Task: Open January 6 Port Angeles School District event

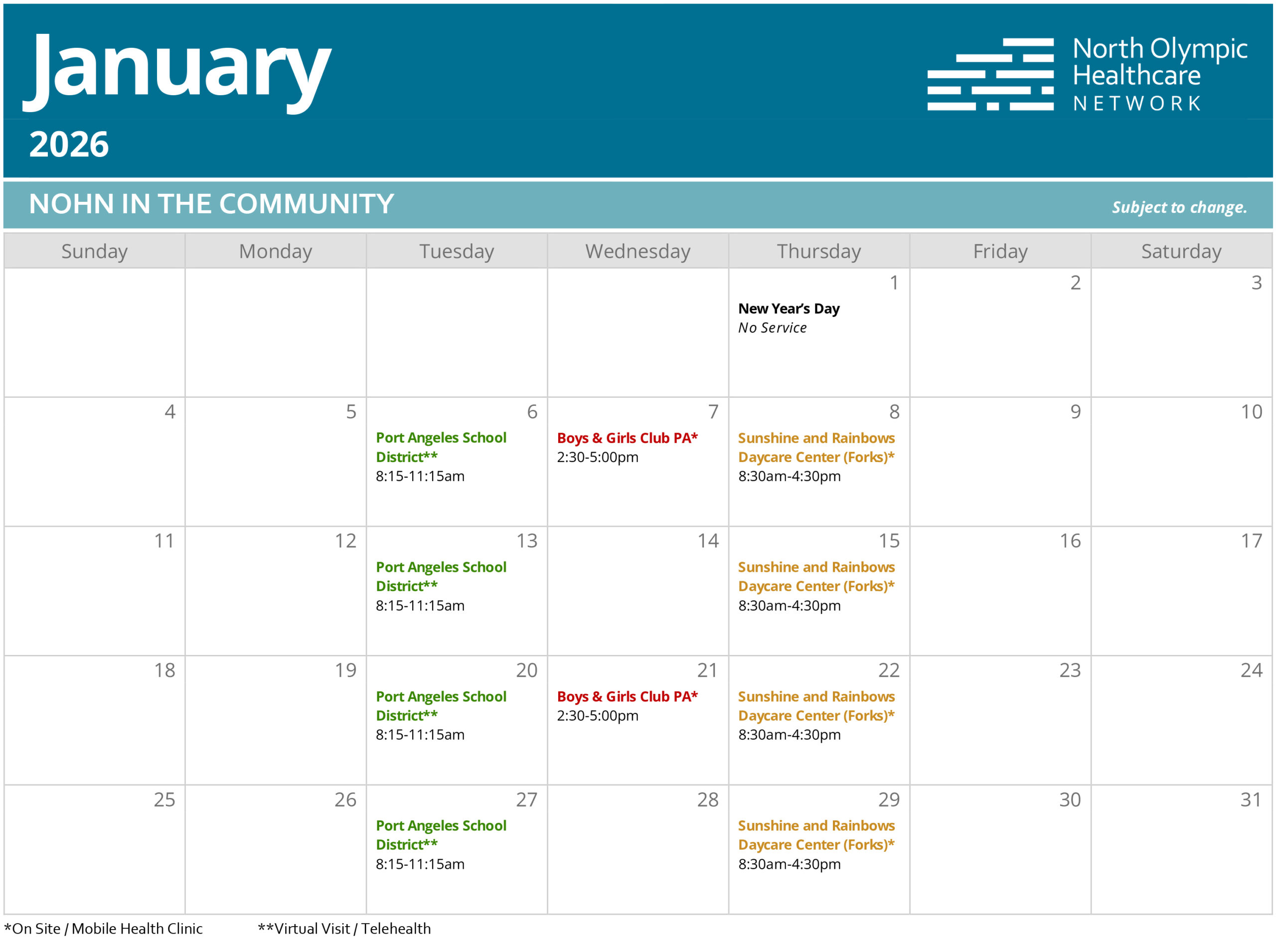Action: pos(441,457)
